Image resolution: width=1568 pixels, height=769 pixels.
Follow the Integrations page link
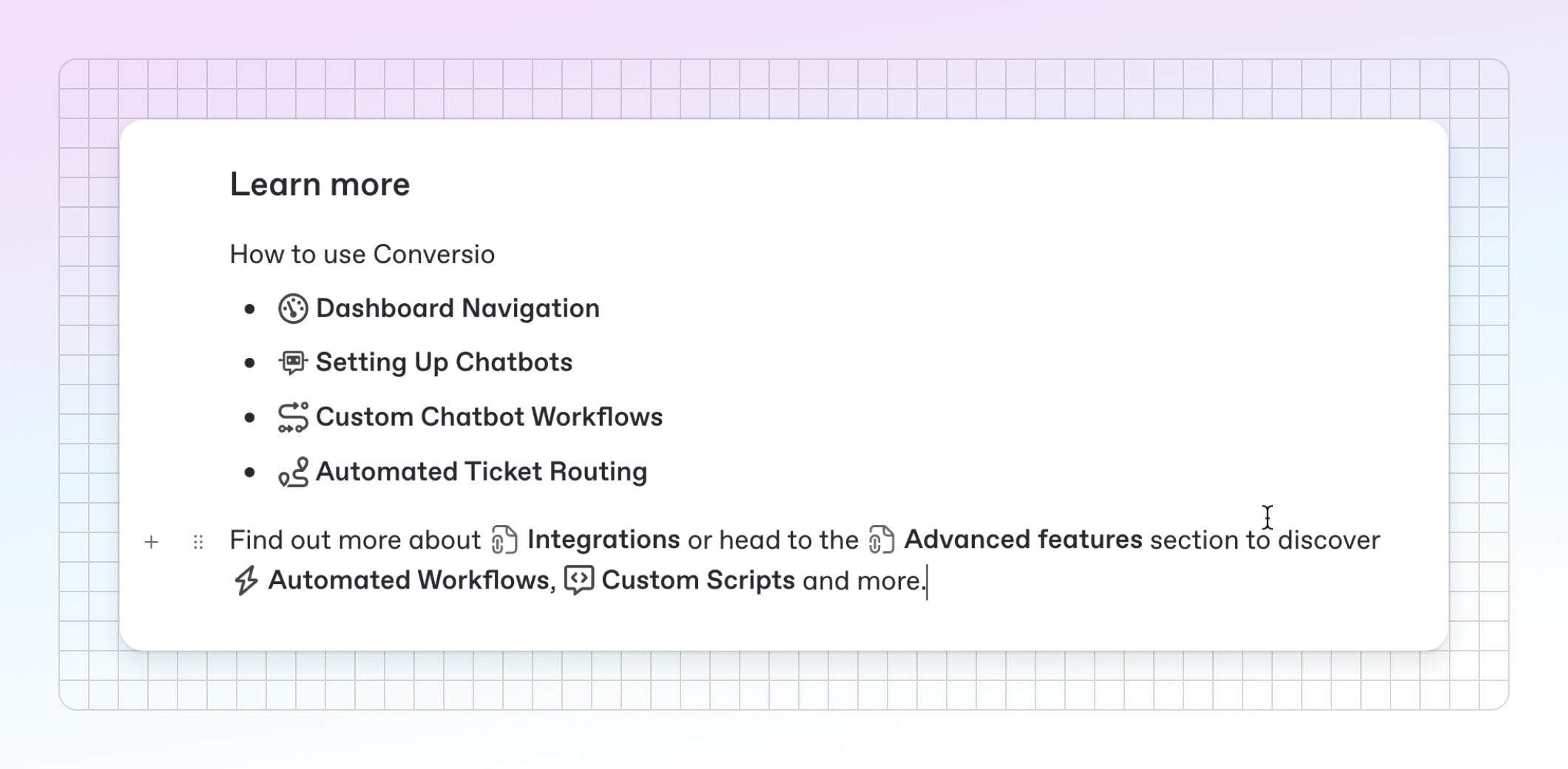click(x=604, y=540)
